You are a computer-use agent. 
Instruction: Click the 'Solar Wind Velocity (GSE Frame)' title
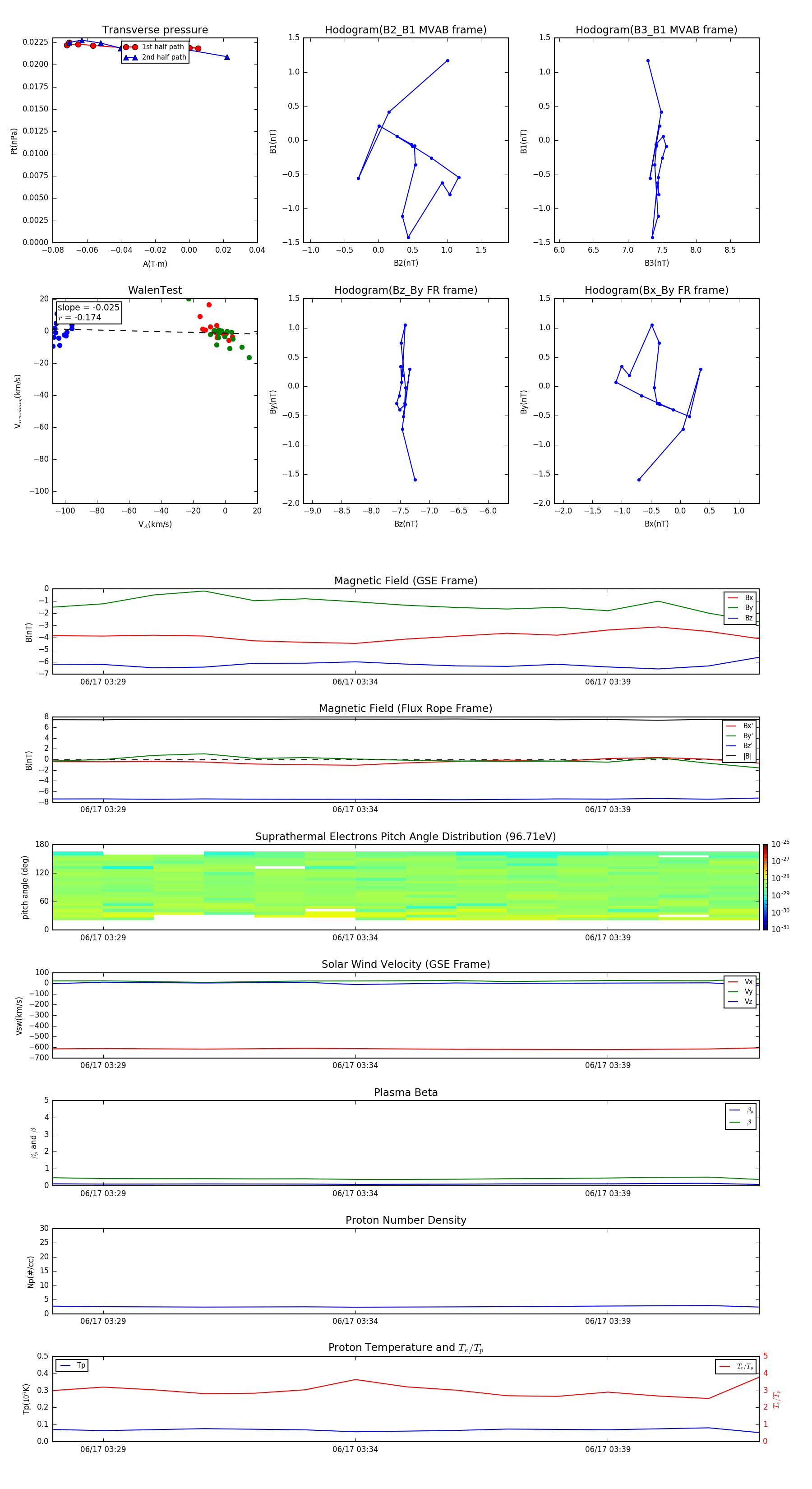click(406, 964)
